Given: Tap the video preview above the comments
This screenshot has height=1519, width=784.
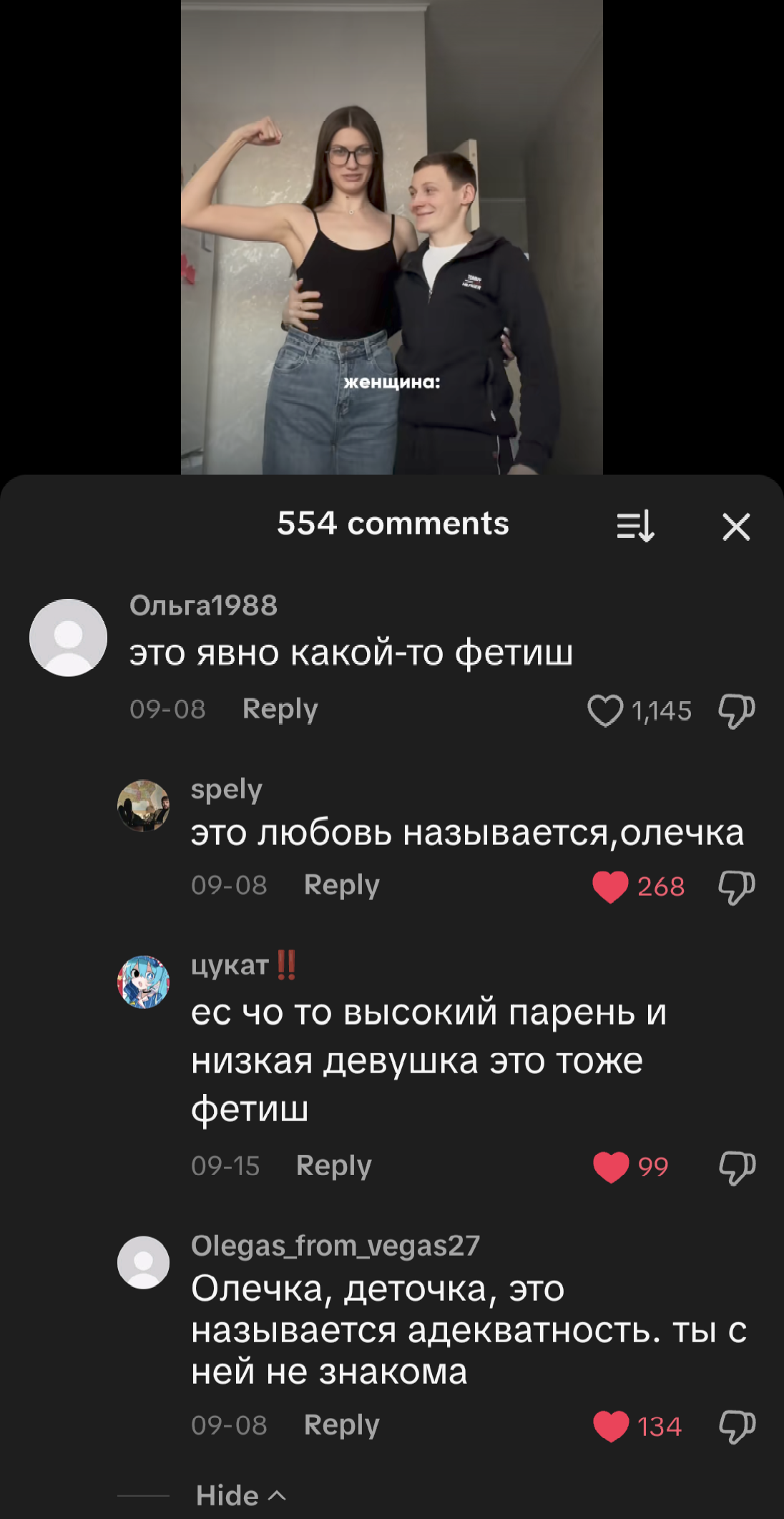Looking at the screenshot, I should pos(392,237).
